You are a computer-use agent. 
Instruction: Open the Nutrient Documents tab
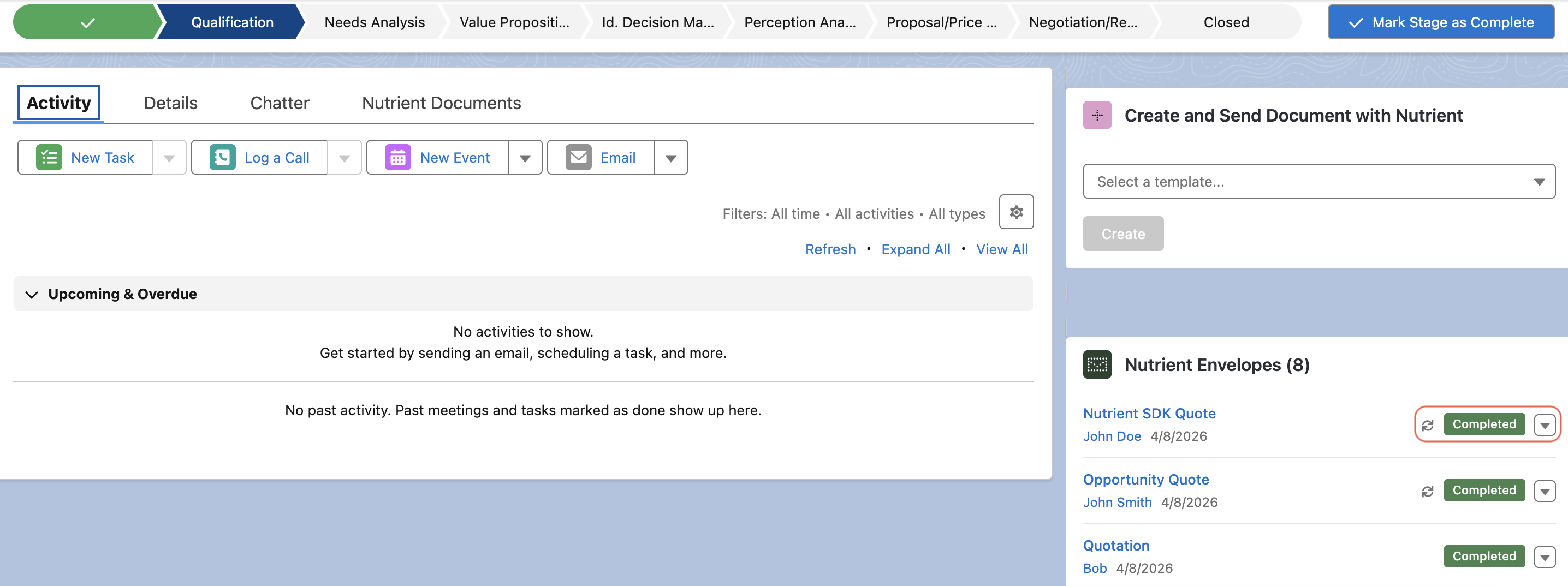(x=441, y=103)
